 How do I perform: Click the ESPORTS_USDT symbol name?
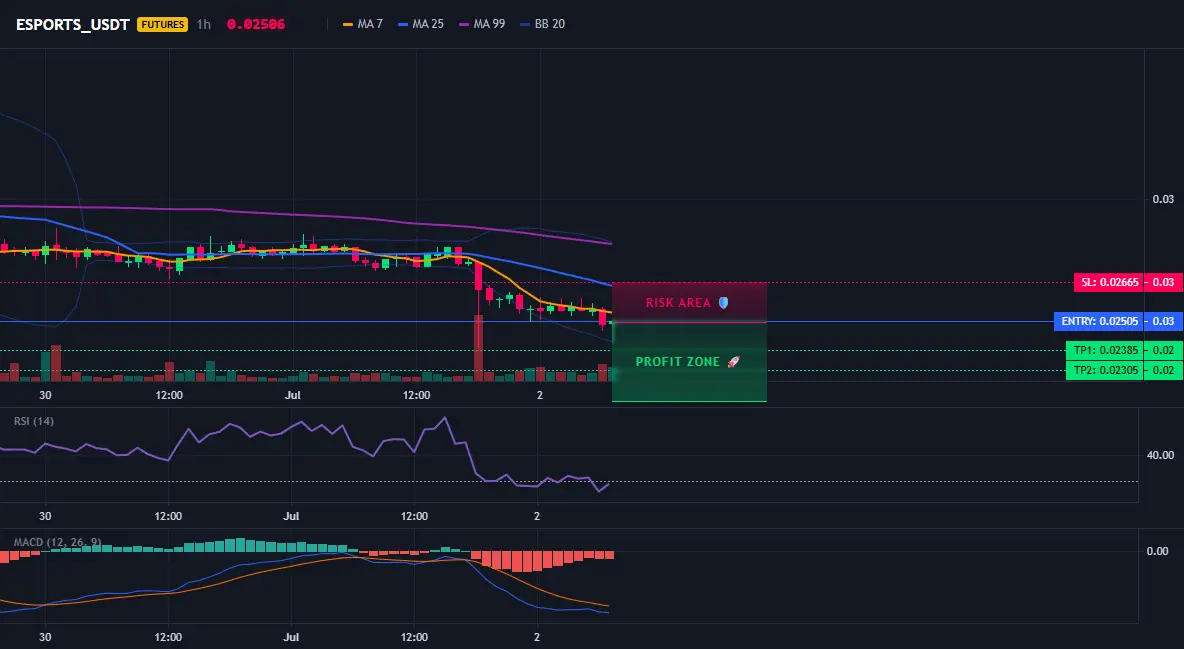[x=72, y=24]
